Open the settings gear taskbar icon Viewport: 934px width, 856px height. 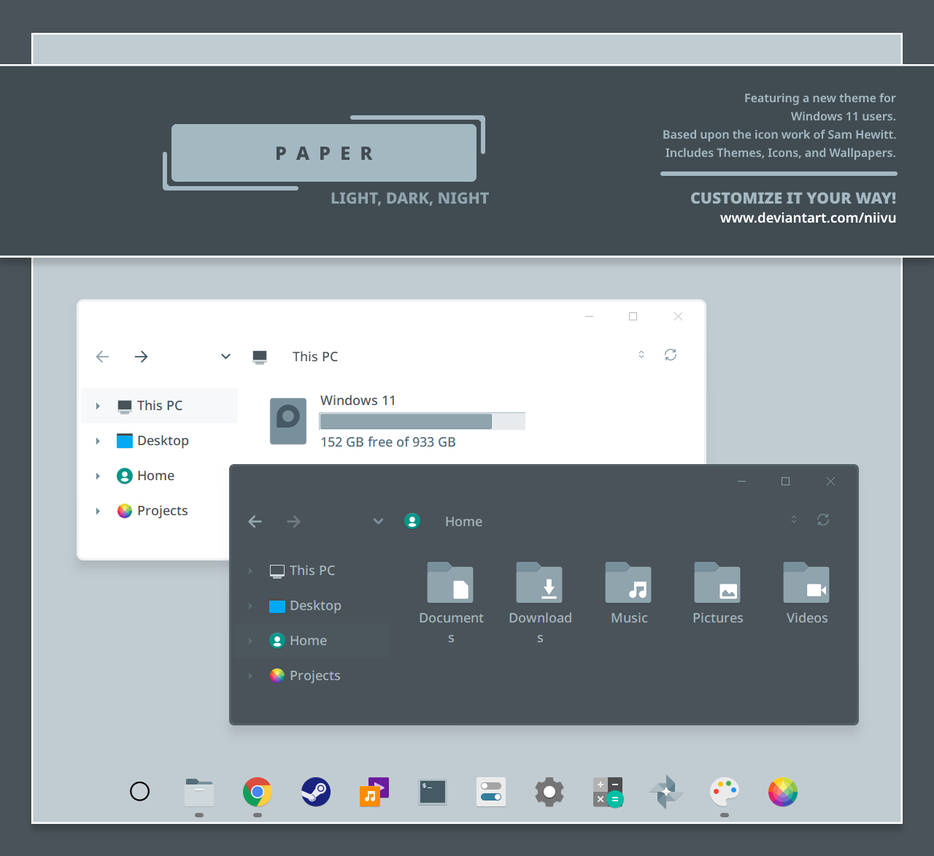(x=549, y=792)
